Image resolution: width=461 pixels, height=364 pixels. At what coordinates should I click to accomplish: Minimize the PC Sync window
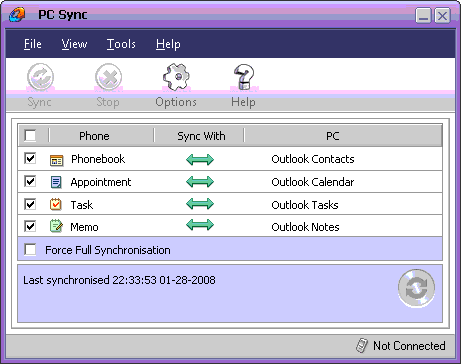click(x=423, y=15)
